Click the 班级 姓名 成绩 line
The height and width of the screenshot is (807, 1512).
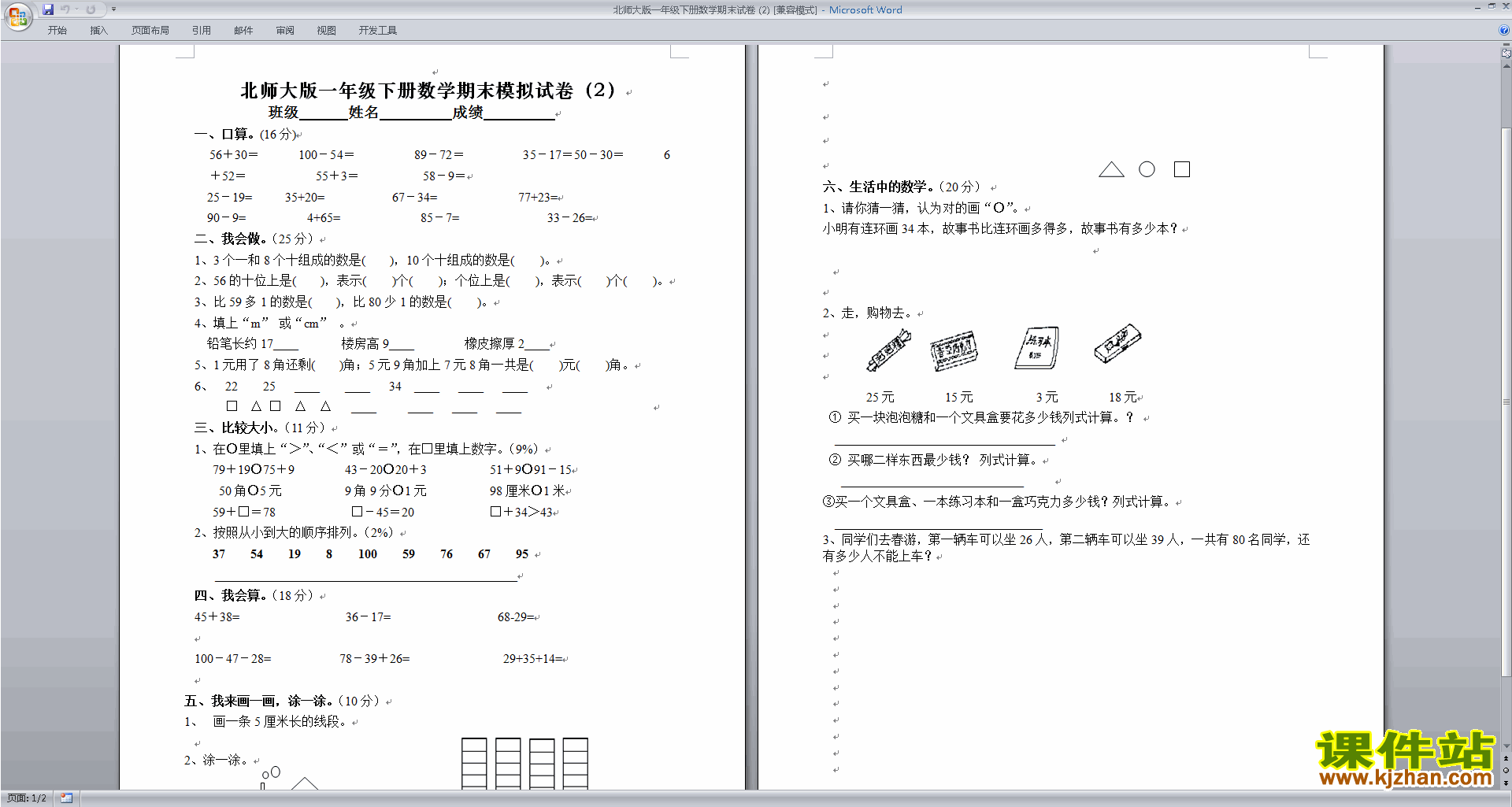pyautogui.click(x=411, y=113)
